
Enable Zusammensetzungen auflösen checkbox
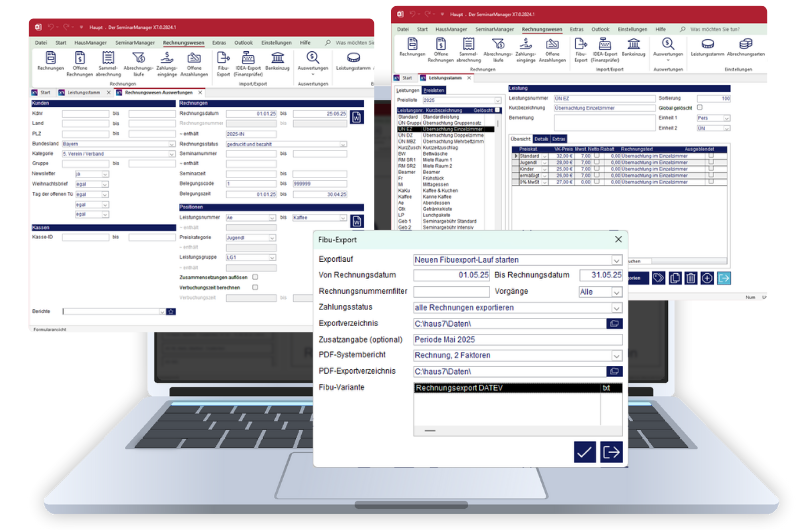256,277
